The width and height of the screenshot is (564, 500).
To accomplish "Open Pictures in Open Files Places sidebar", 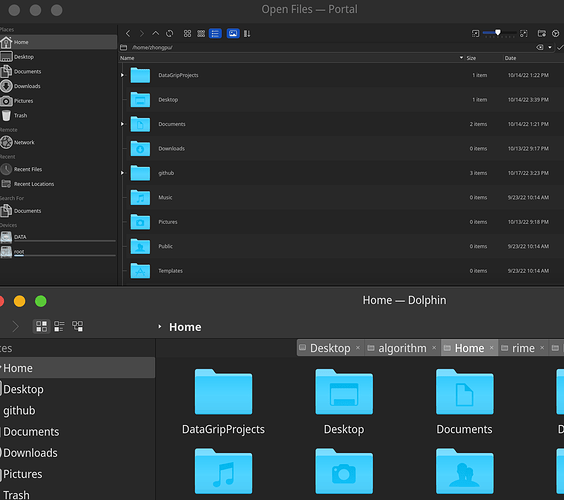I will (58, 101).
